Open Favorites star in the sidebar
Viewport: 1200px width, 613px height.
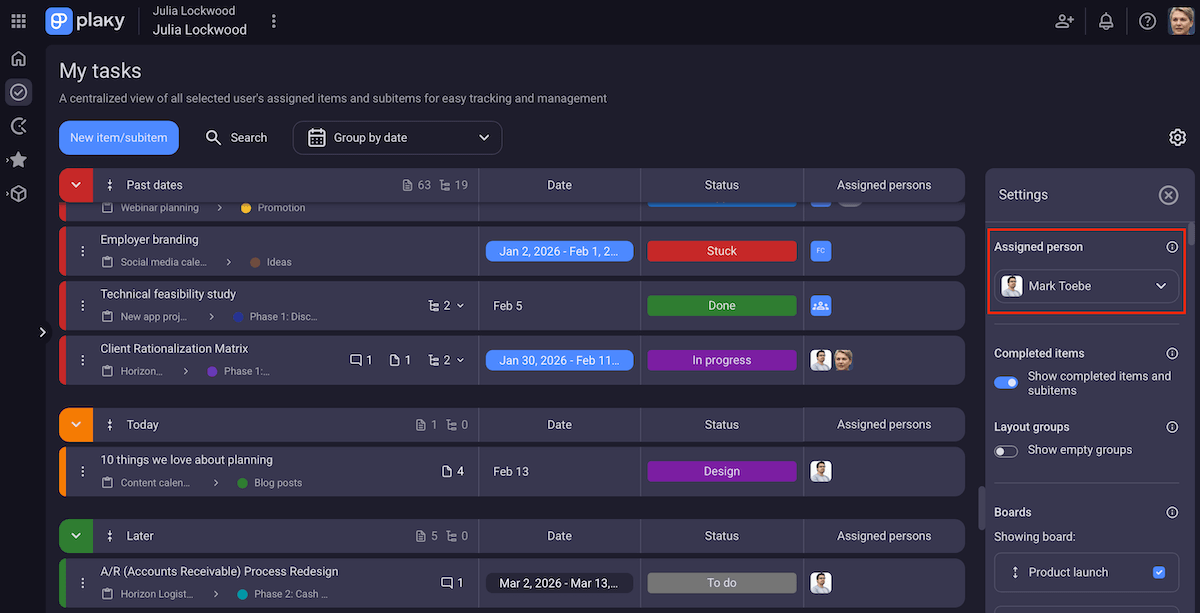[x=18, y=160]
